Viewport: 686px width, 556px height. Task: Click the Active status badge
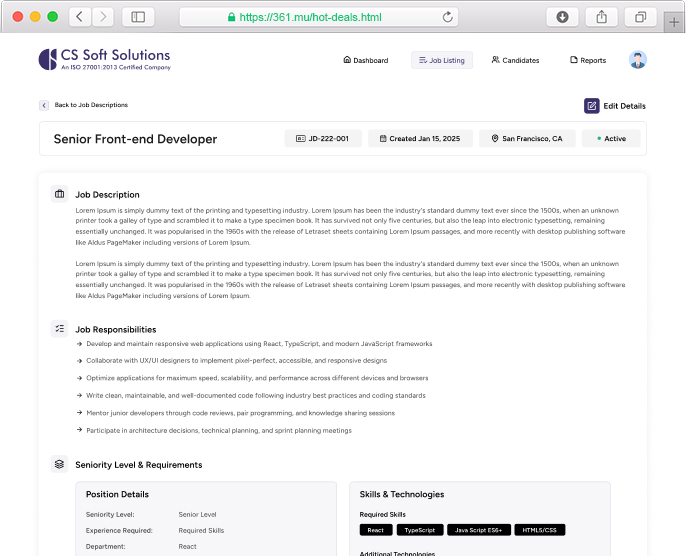611,139
